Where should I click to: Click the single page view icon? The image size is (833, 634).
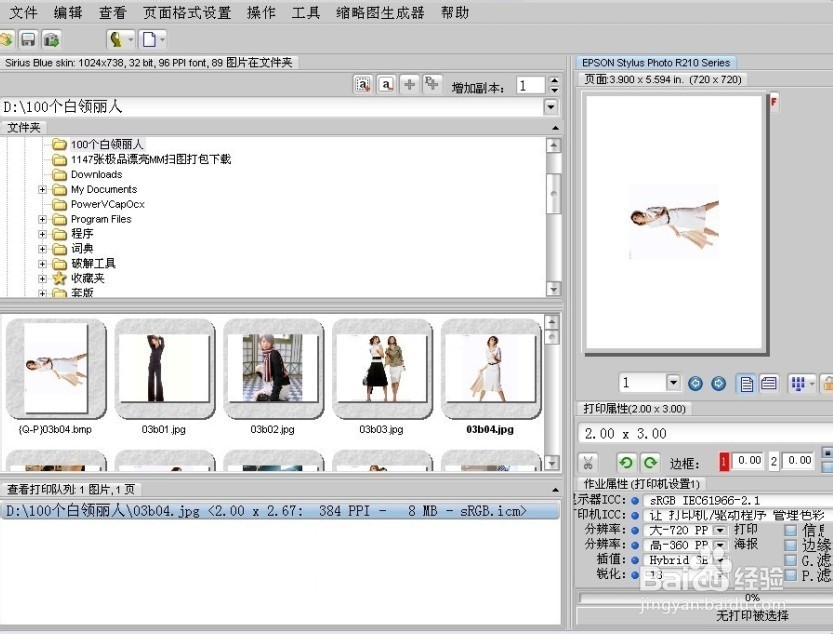(x=746, y=382)
